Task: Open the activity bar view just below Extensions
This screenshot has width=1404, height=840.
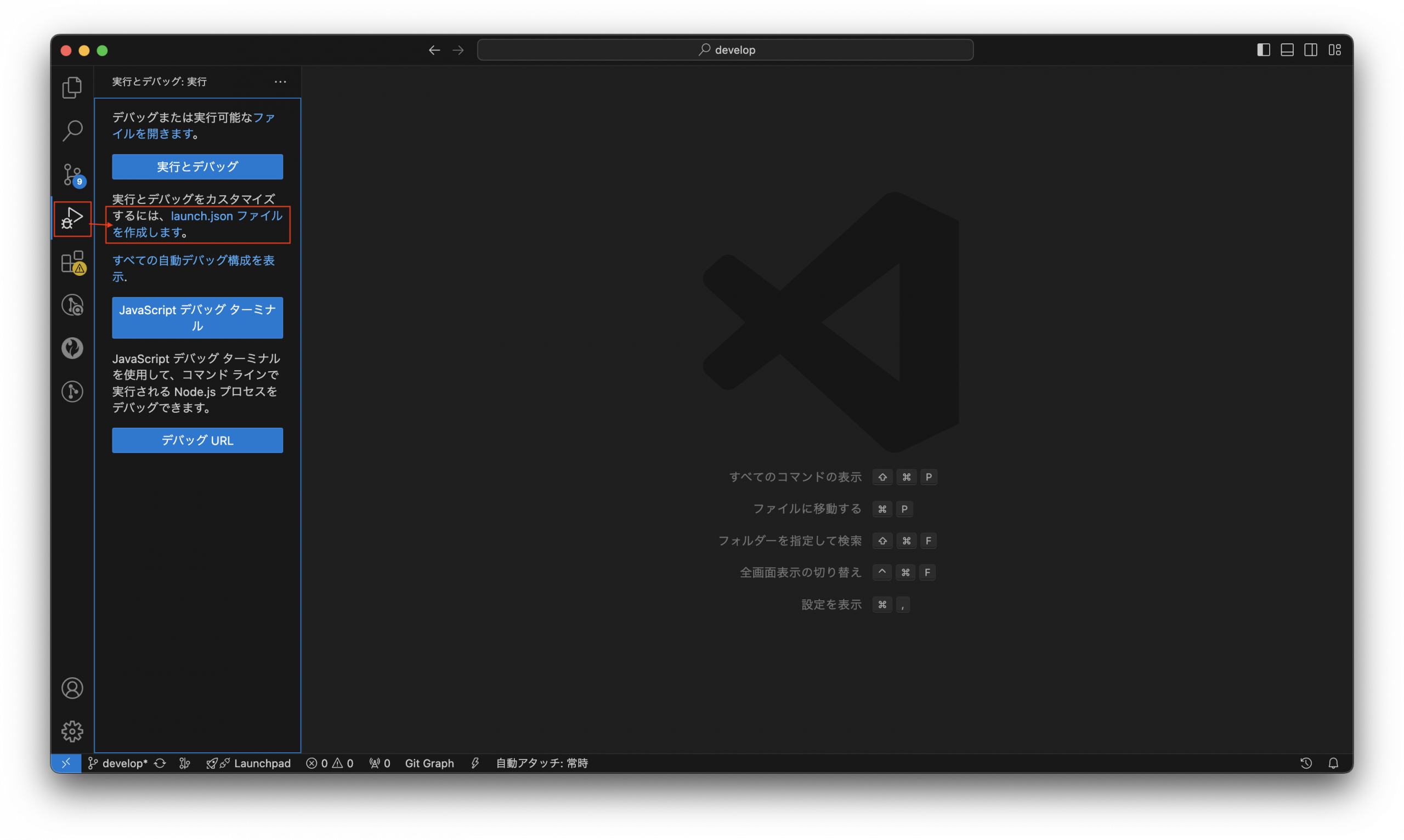Action: tap(72, 305)
